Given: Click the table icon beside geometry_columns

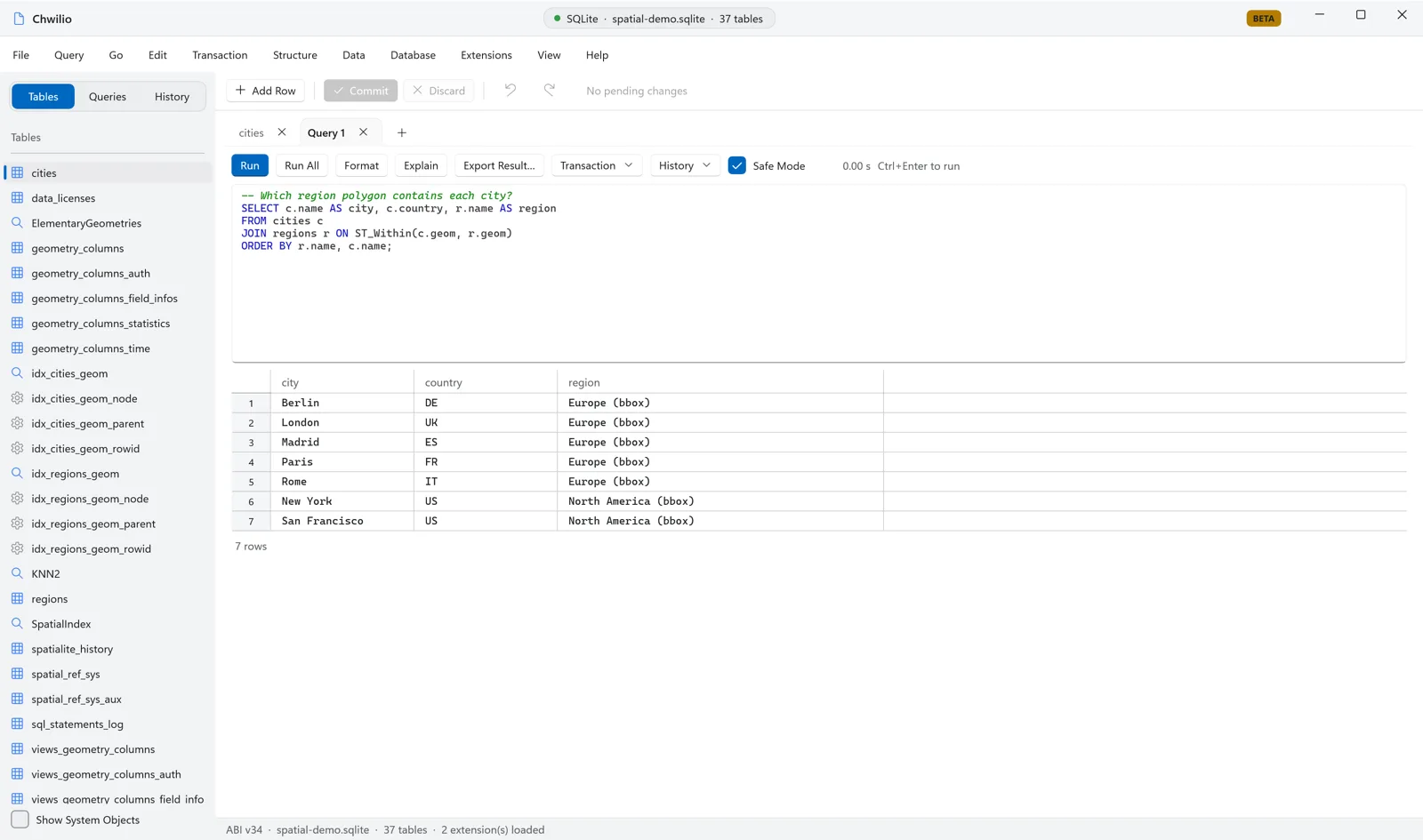Looking at the screenshot, I should coord(17,248).
